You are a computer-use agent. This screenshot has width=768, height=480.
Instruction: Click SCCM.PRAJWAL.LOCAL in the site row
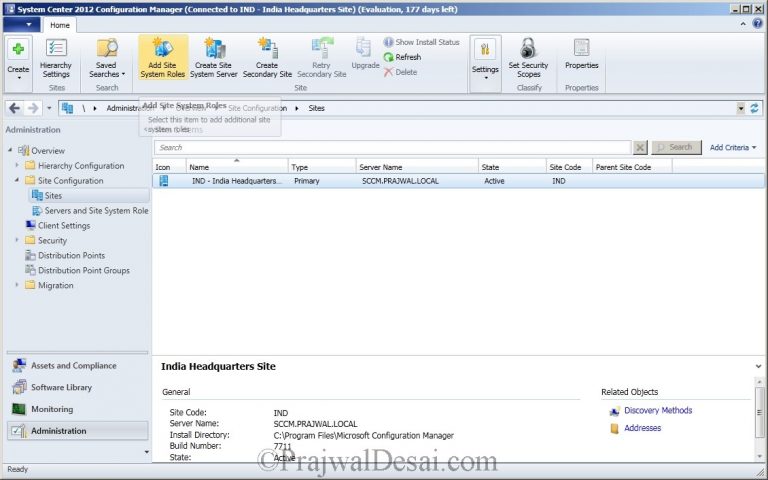[400, 181]
